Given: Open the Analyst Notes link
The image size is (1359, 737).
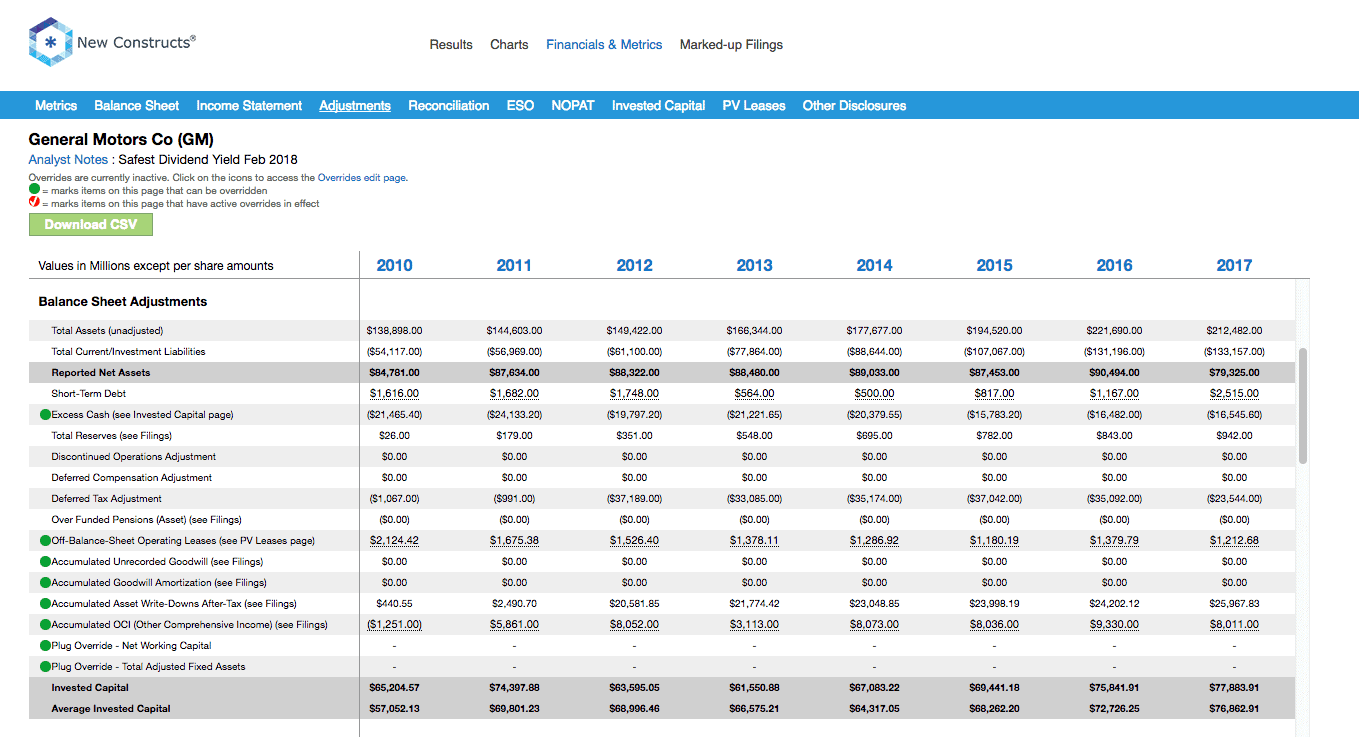Looking at the screenshot, I should click(x=69, y=159).
